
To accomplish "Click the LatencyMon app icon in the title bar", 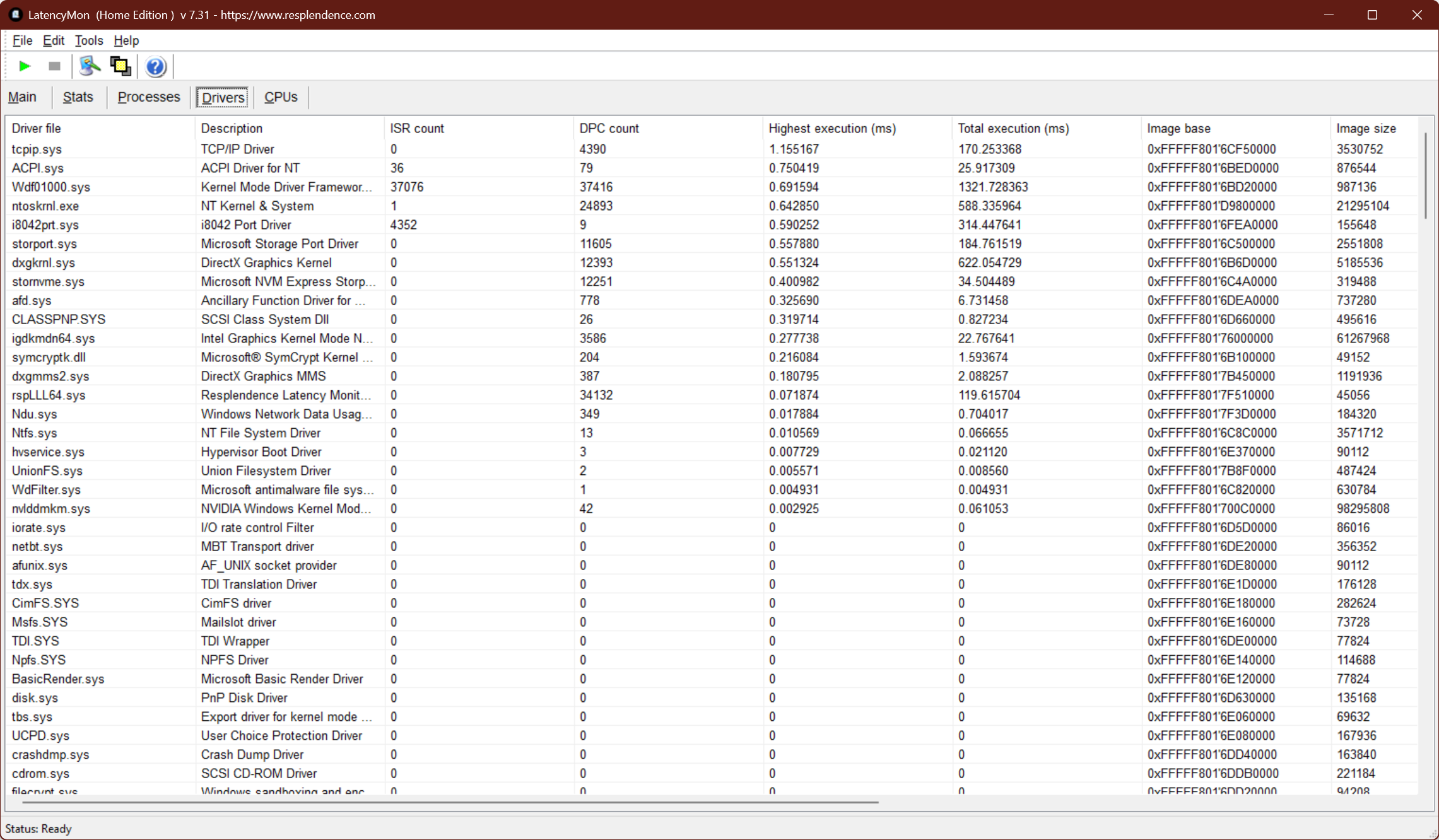I will [x=15, y=15].
